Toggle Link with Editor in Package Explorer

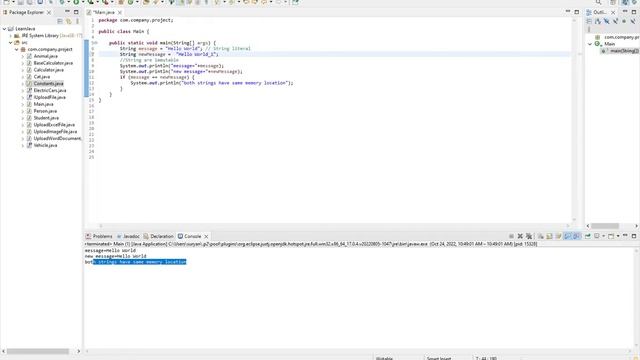[69, 21]
